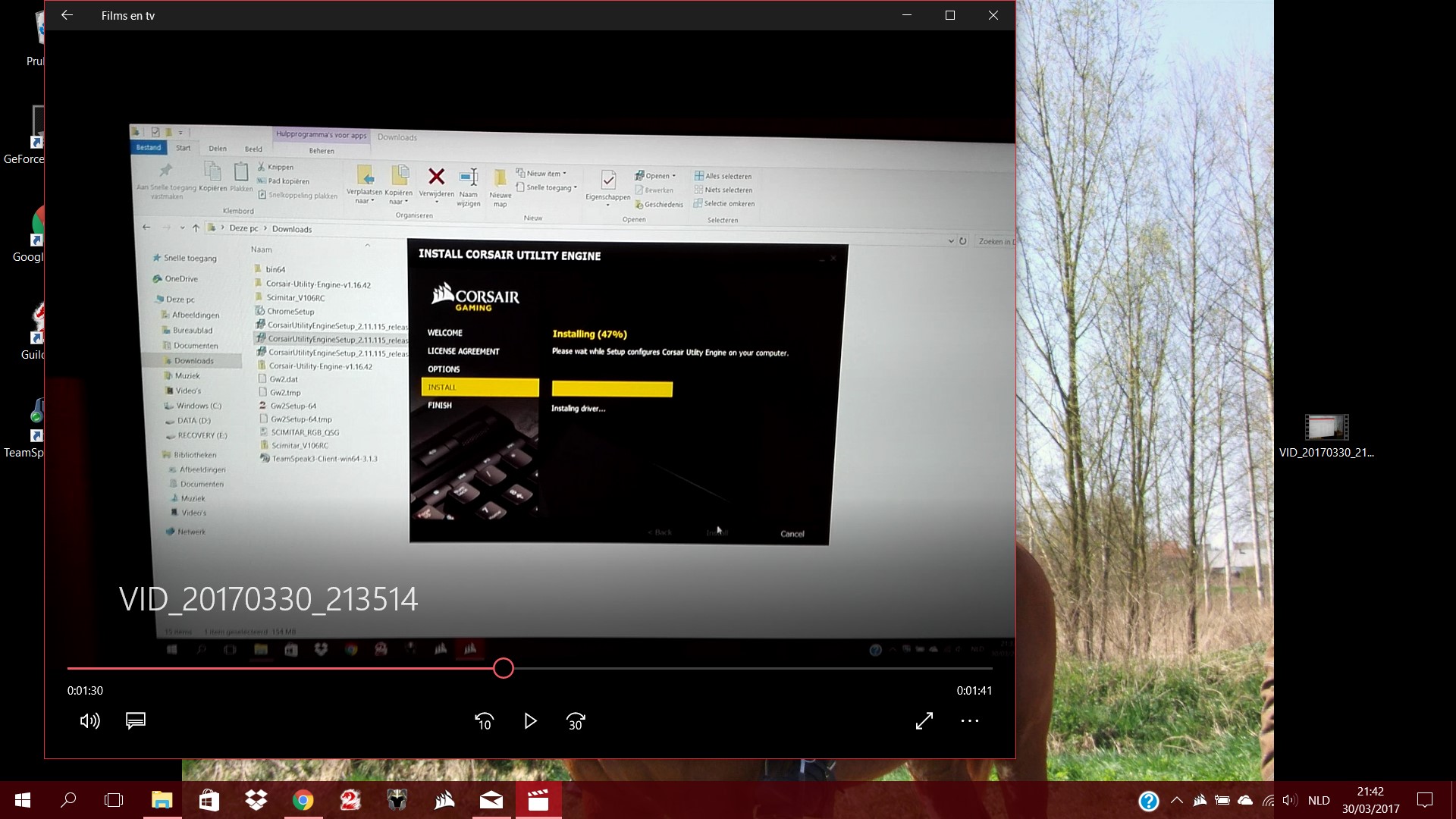Open Wi-Fi network flyout
This screenshot has width=1456, height=819.
[x=1269, y=800]
